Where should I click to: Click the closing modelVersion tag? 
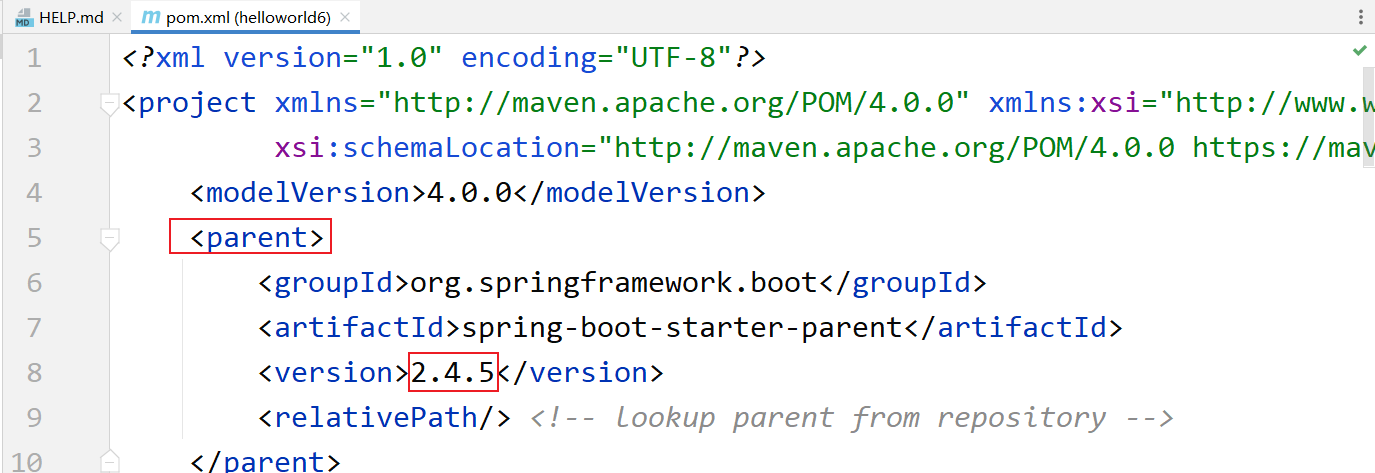(x=639, y=192)
